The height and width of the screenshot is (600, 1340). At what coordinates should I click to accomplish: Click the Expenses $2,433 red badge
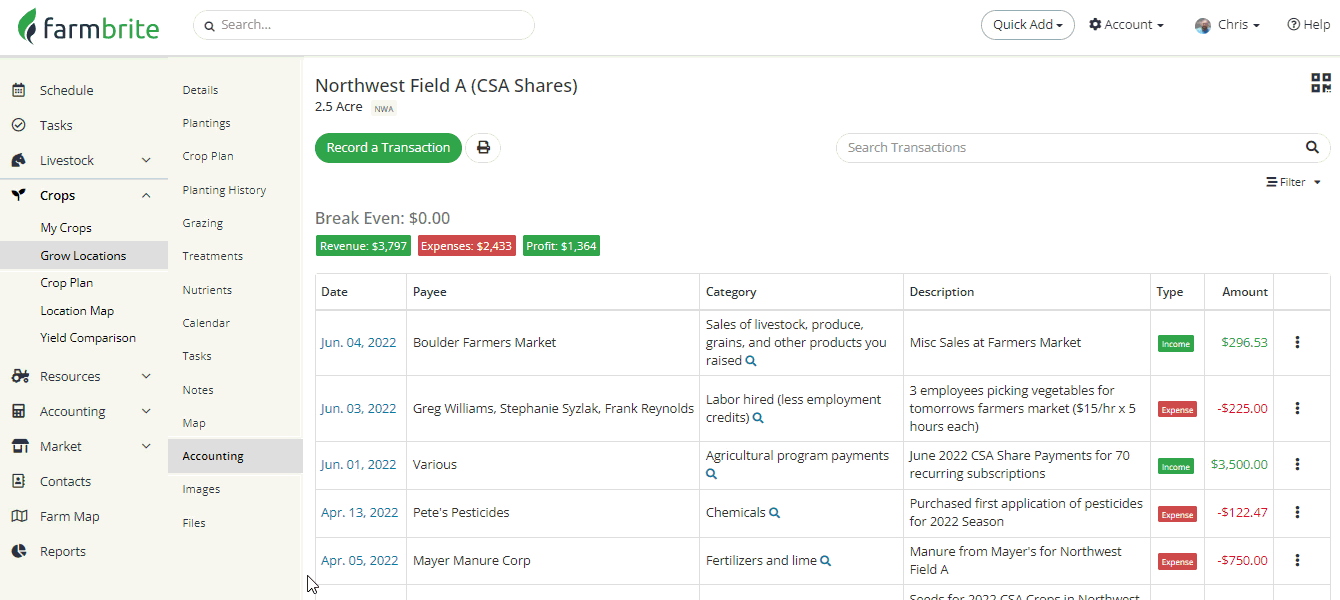(467, 246)
